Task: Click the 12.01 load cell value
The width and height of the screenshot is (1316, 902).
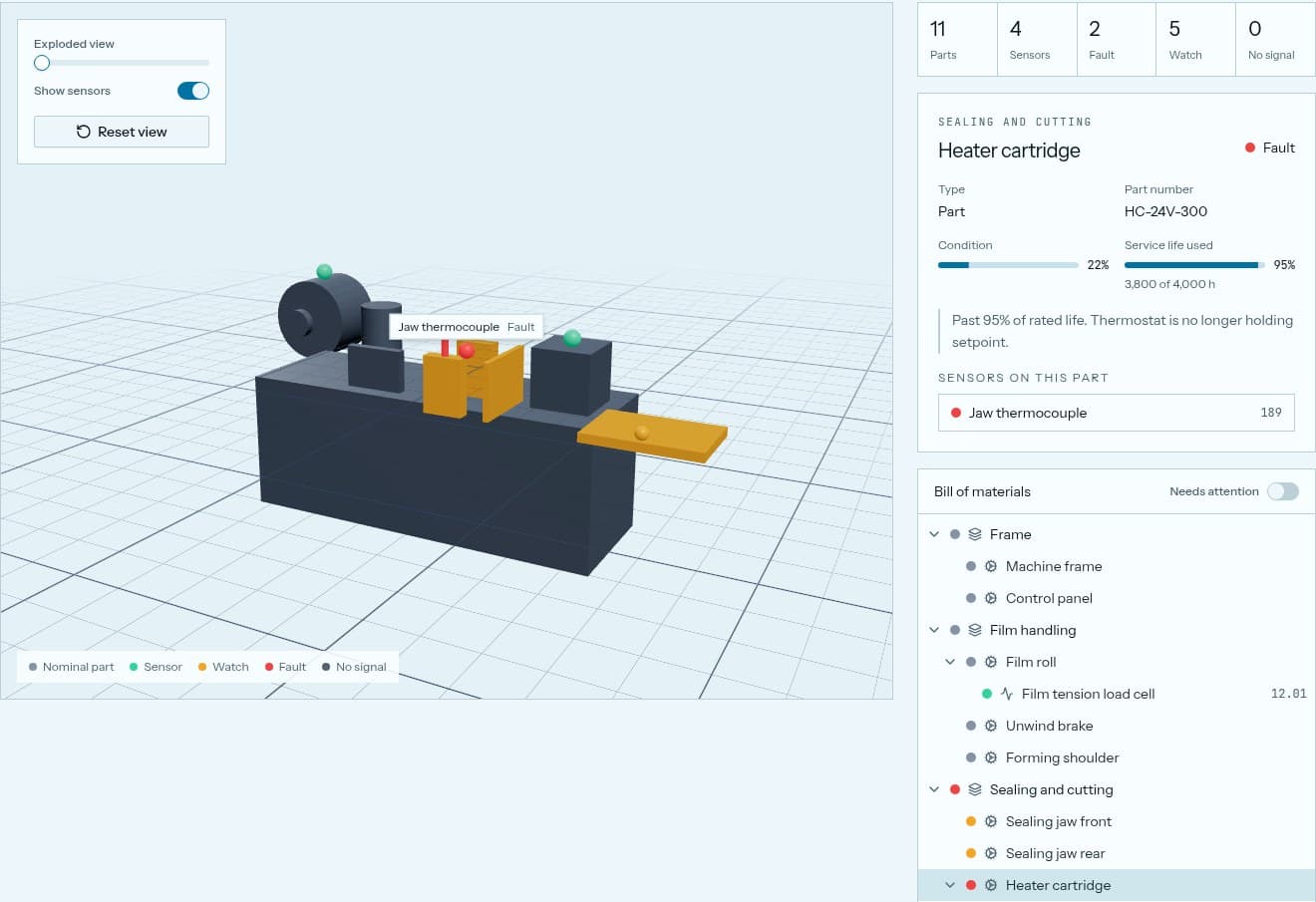Action: 1288,694
